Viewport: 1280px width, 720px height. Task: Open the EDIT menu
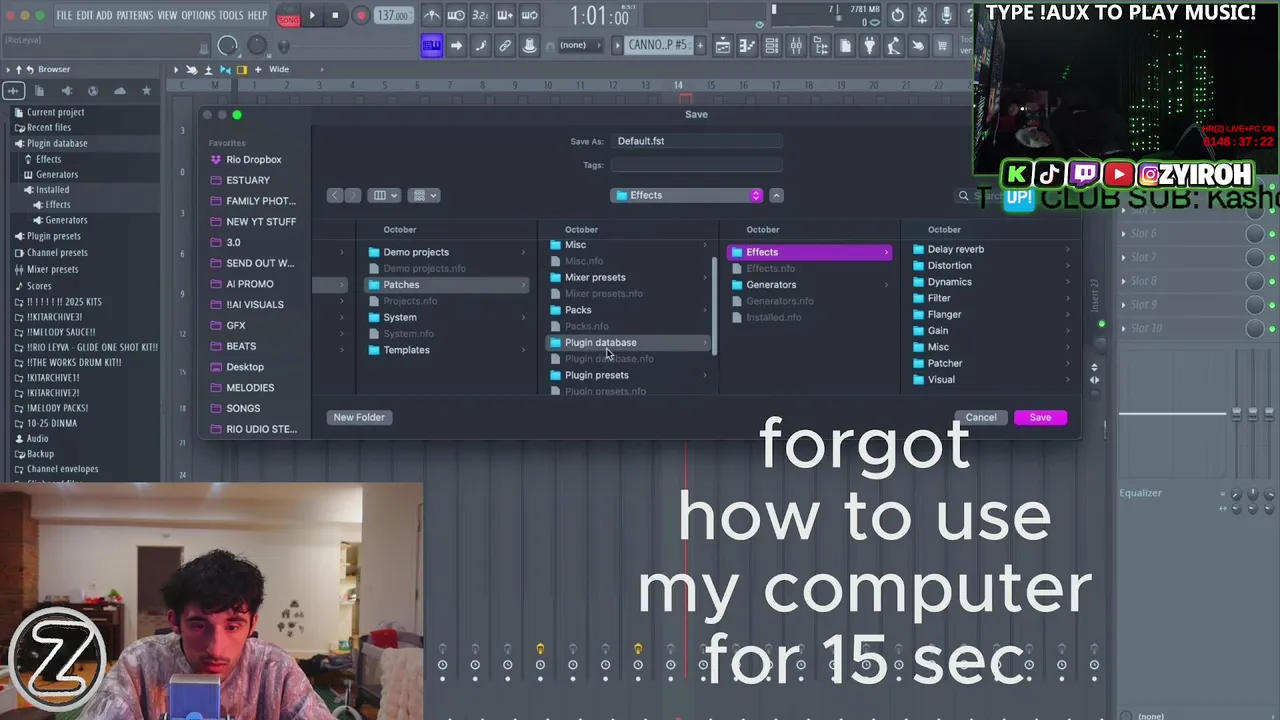point(84,15)
